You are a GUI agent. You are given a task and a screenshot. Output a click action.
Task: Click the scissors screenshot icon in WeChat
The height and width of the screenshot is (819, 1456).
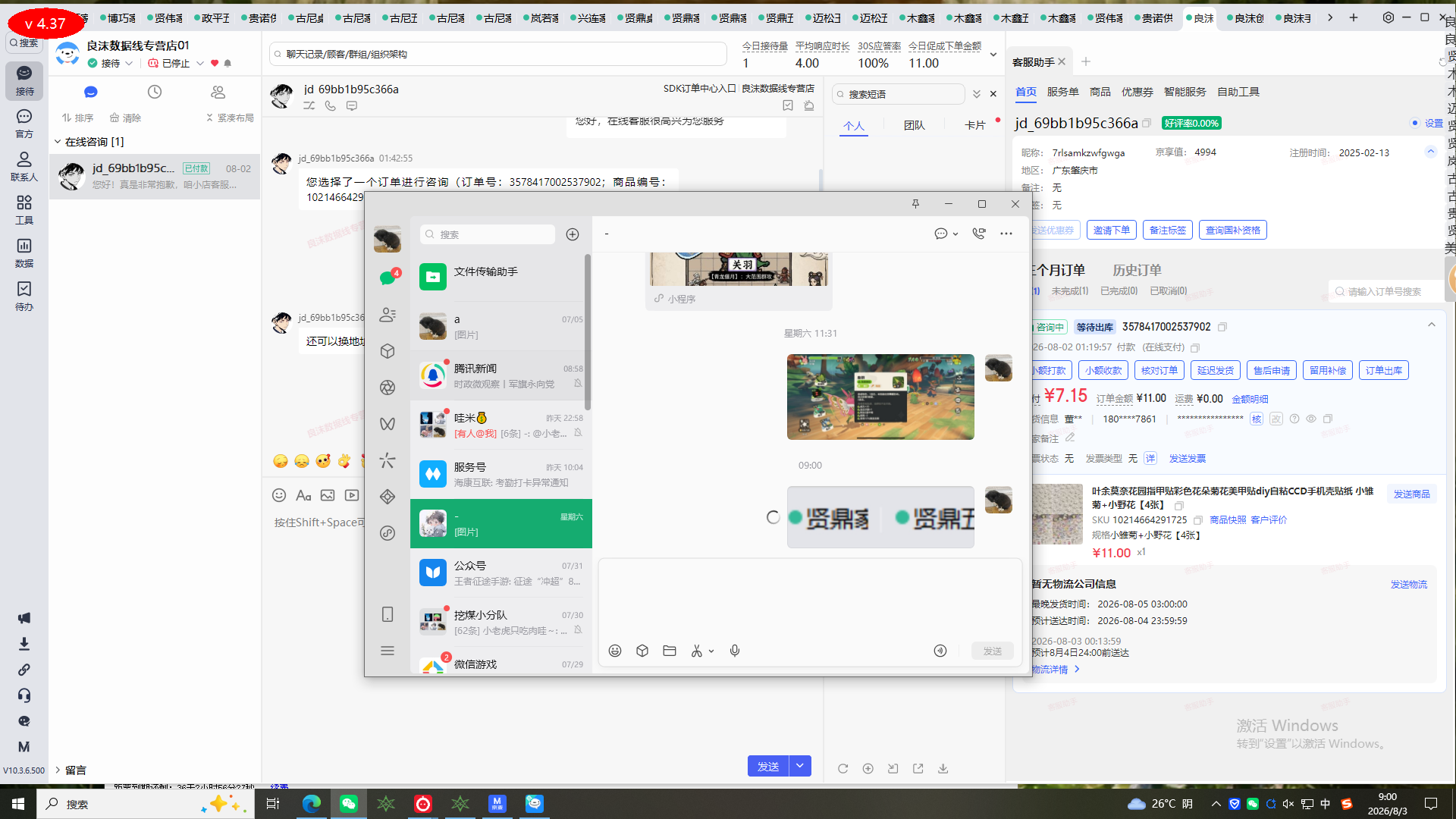click(697, 651)
